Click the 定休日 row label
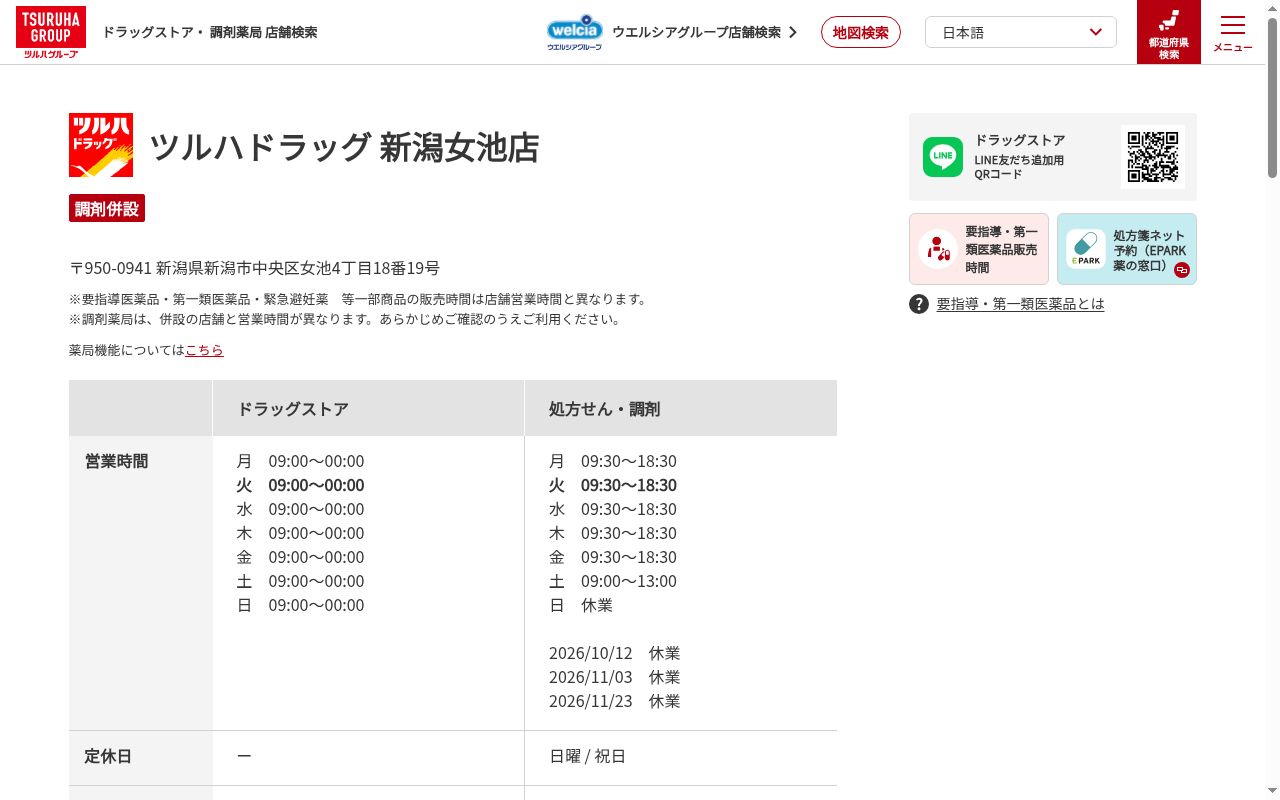 (x=108, y=756)
